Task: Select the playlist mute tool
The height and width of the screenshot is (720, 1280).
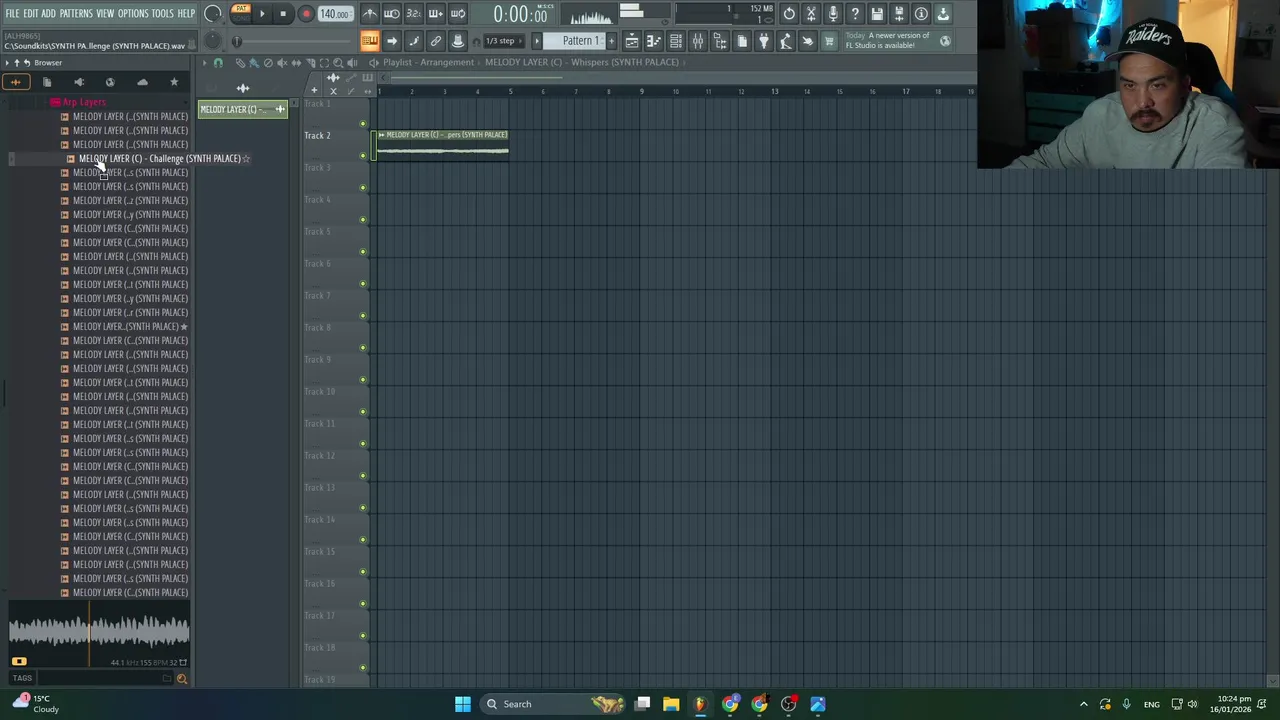Action: [282, 63]
